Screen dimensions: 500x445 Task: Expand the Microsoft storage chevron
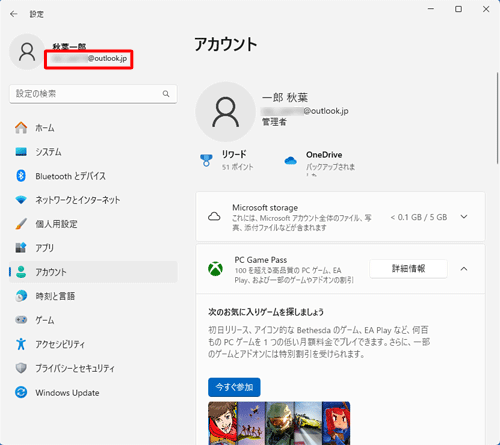coord(464,217)
